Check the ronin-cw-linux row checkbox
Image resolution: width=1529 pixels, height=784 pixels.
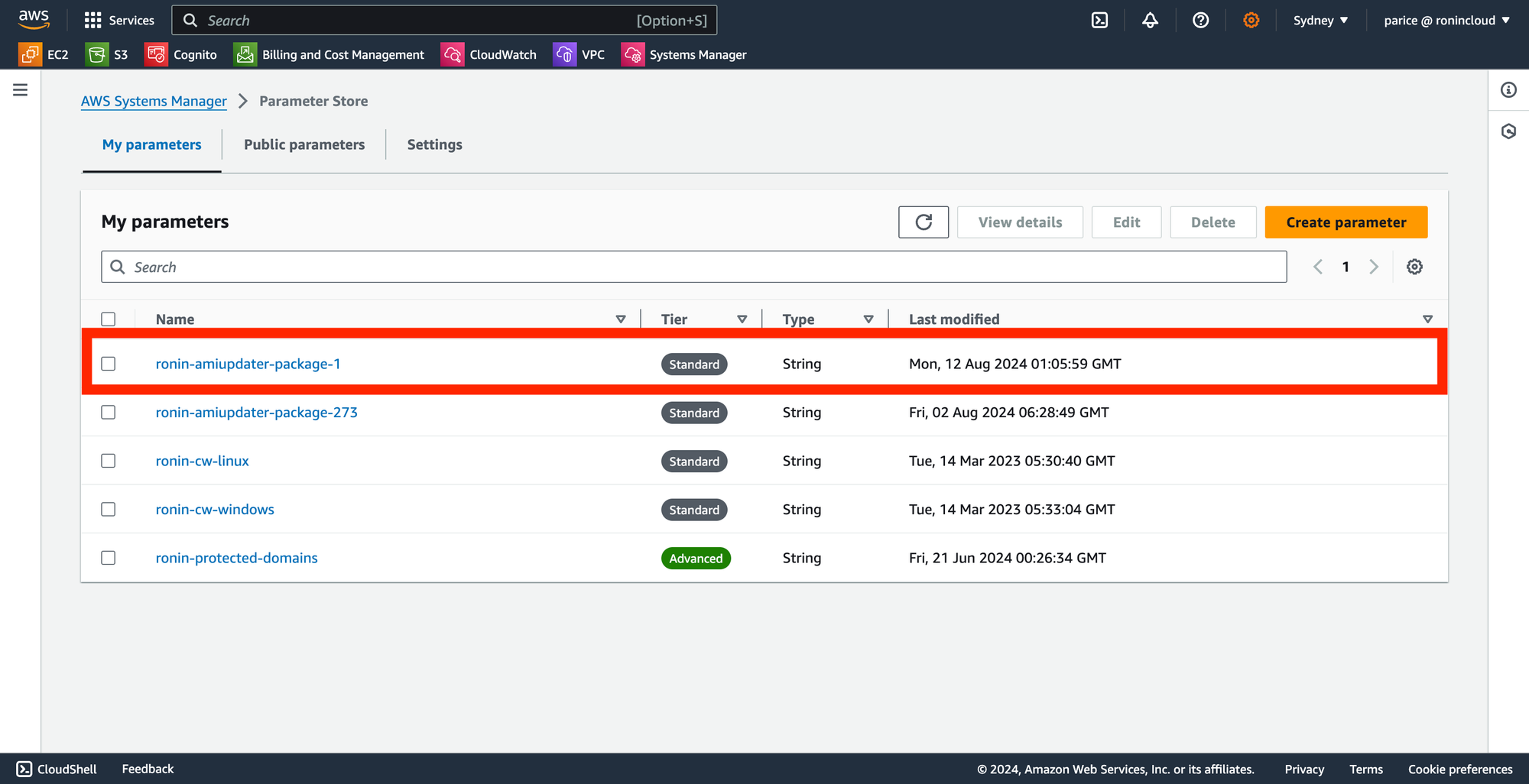point(109,461)
